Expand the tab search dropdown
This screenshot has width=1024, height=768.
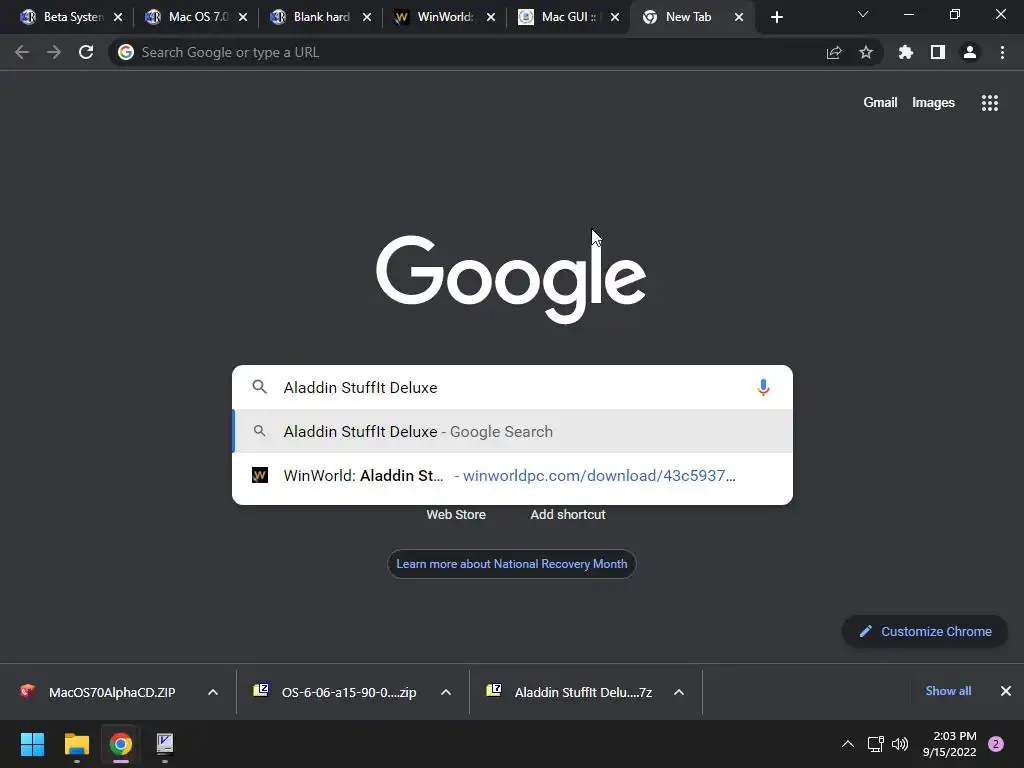(x=863, y=14)
